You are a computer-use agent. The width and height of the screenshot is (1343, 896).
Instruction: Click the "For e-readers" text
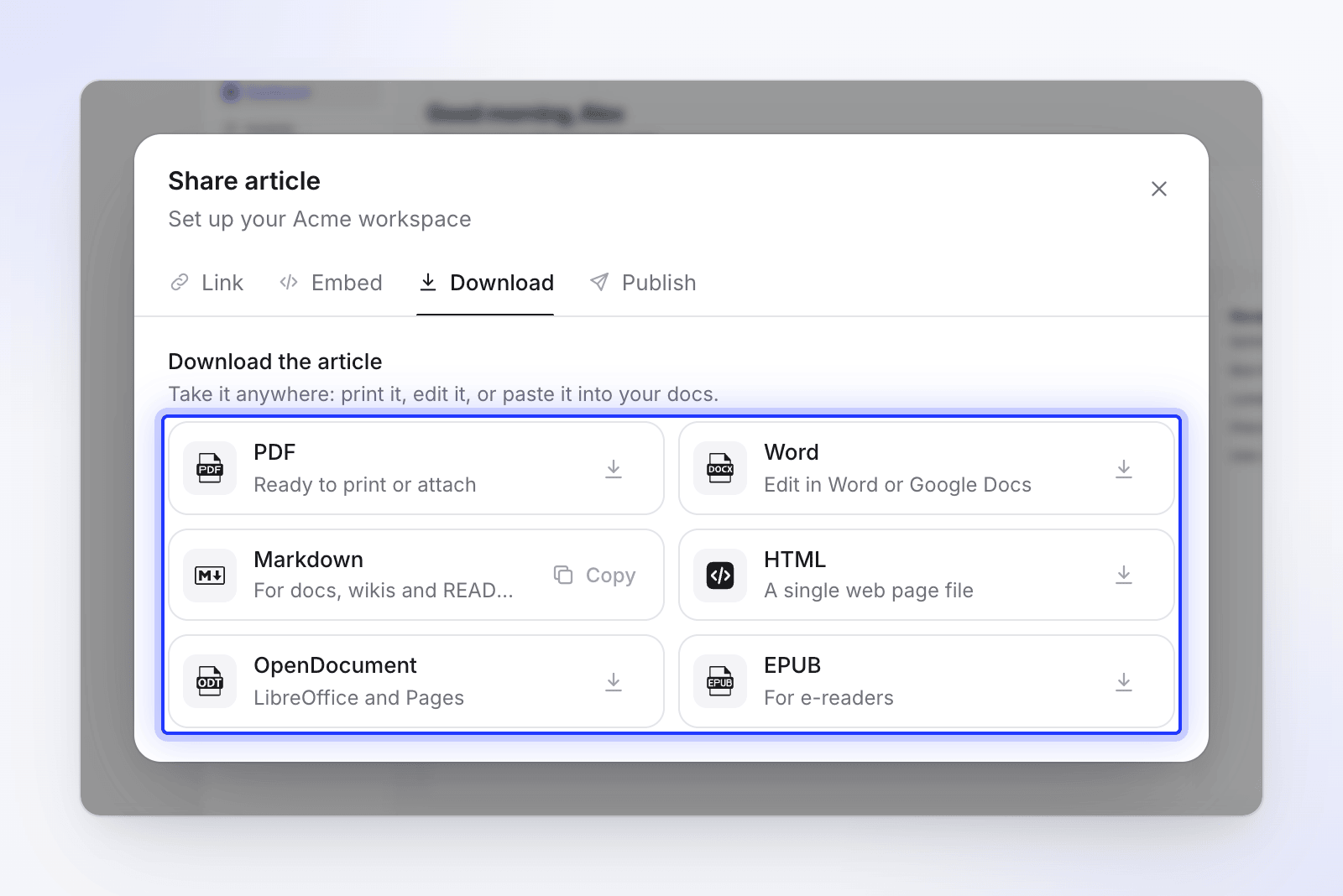(x=828, y=698)
